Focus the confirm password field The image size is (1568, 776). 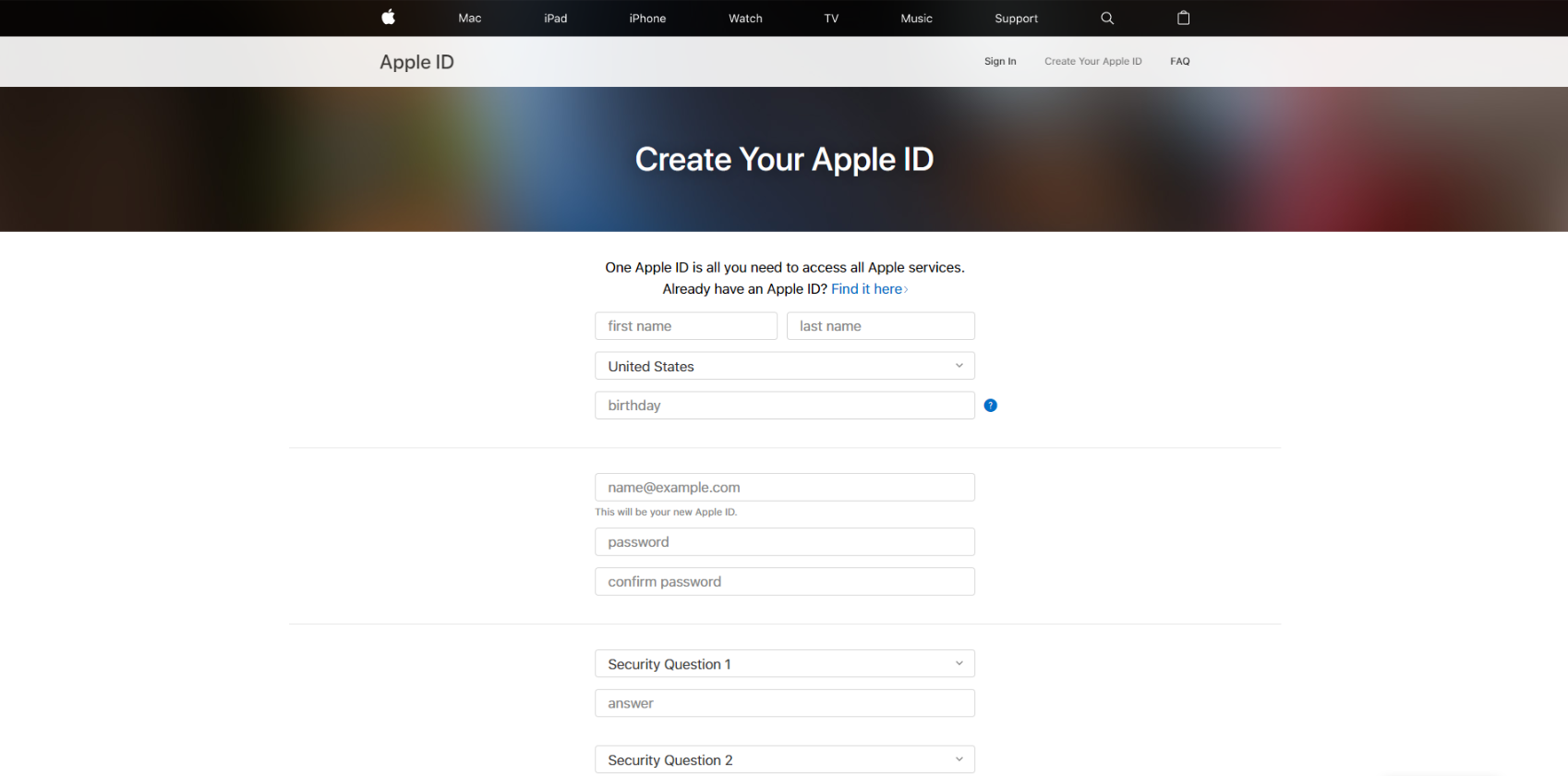coord(785,581)
